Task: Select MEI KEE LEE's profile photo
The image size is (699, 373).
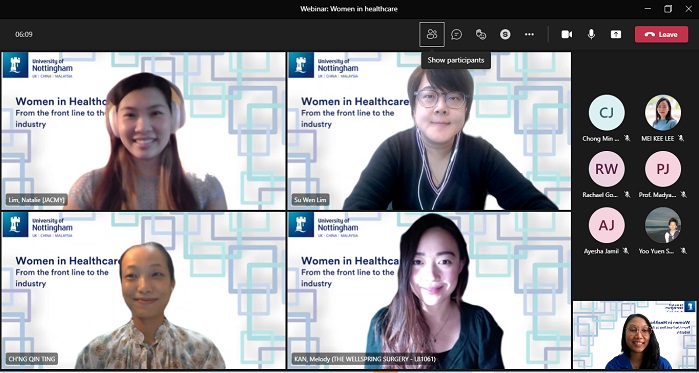Action: (x=663, y=112)
